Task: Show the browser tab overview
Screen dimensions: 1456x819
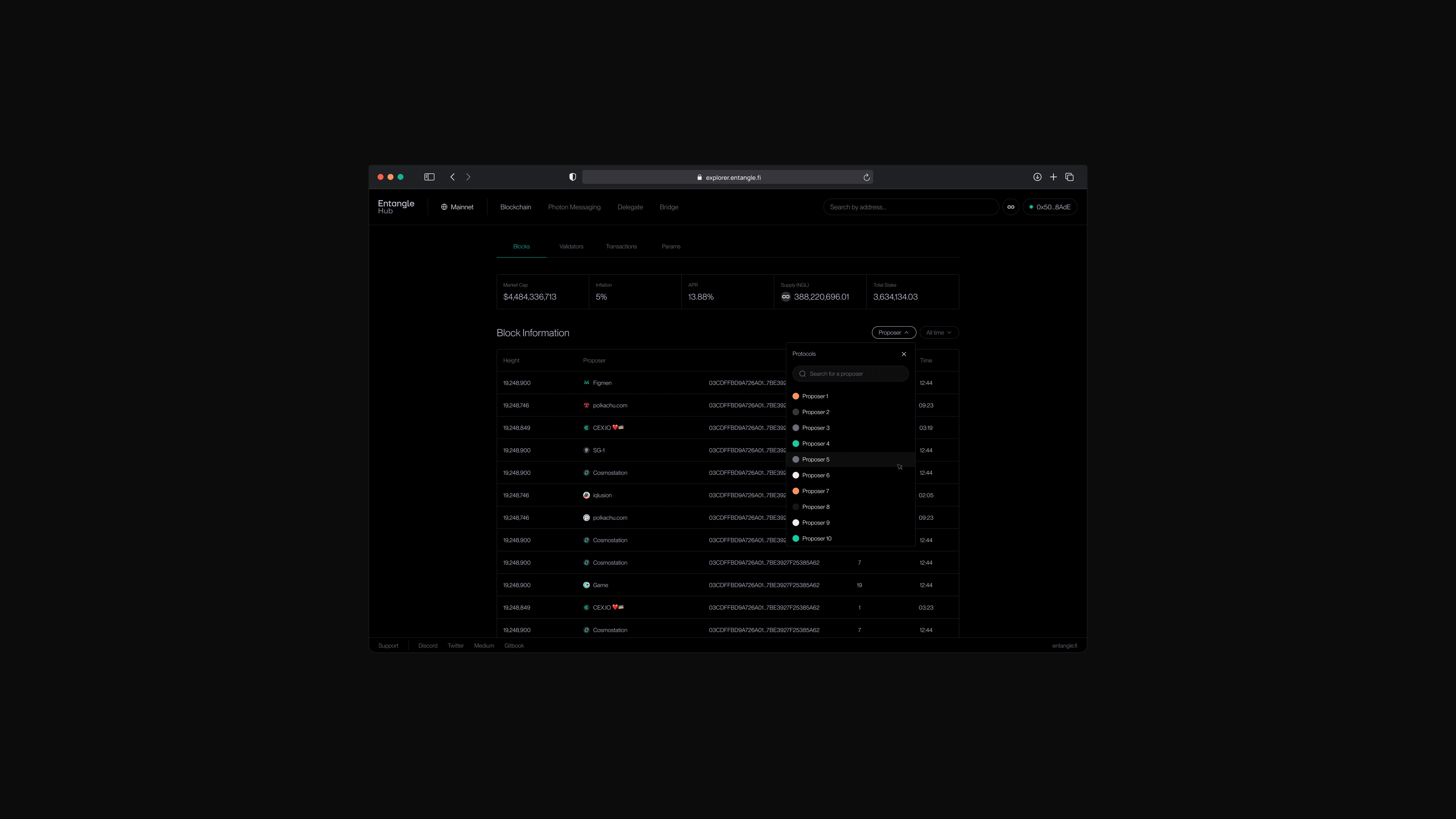Action: coord(1069,177)
